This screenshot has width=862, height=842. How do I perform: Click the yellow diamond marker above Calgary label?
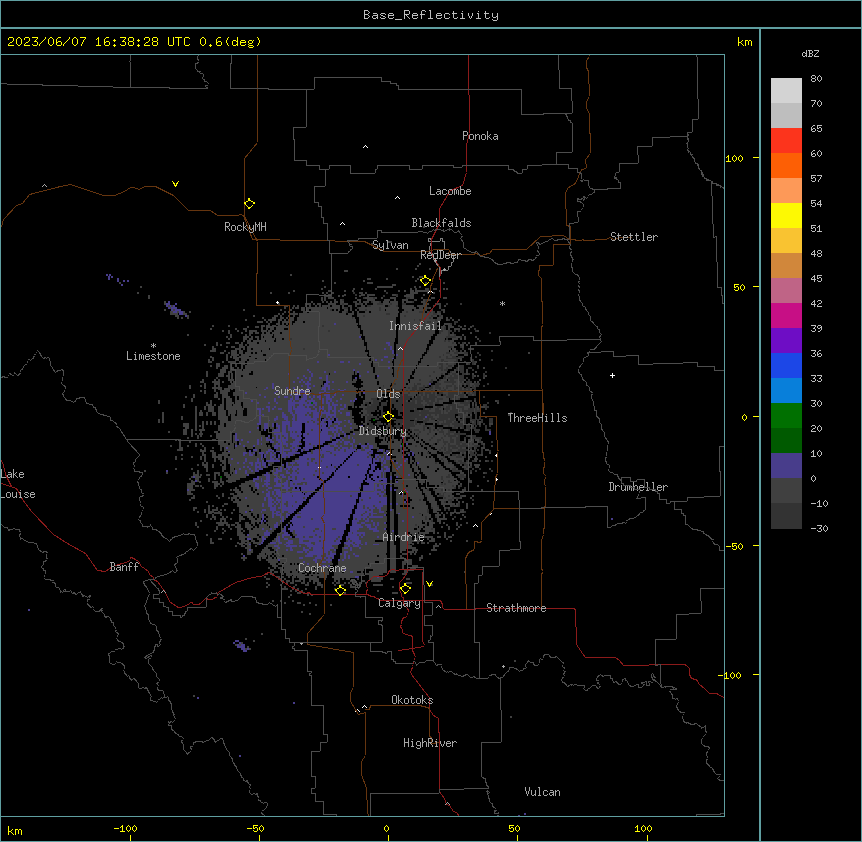point(405,589)
